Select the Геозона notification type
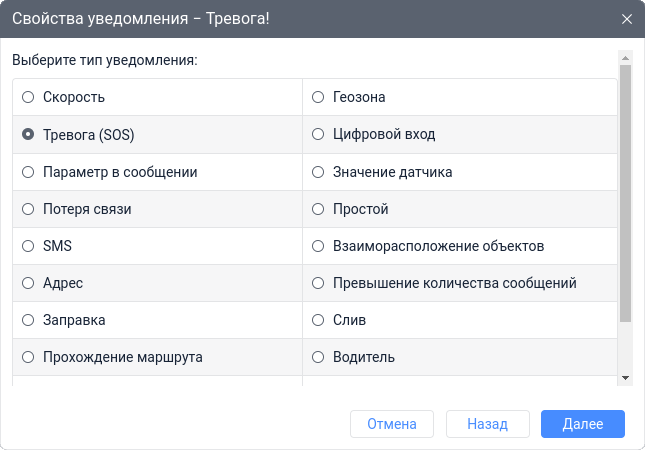 (x=318, y=97)
